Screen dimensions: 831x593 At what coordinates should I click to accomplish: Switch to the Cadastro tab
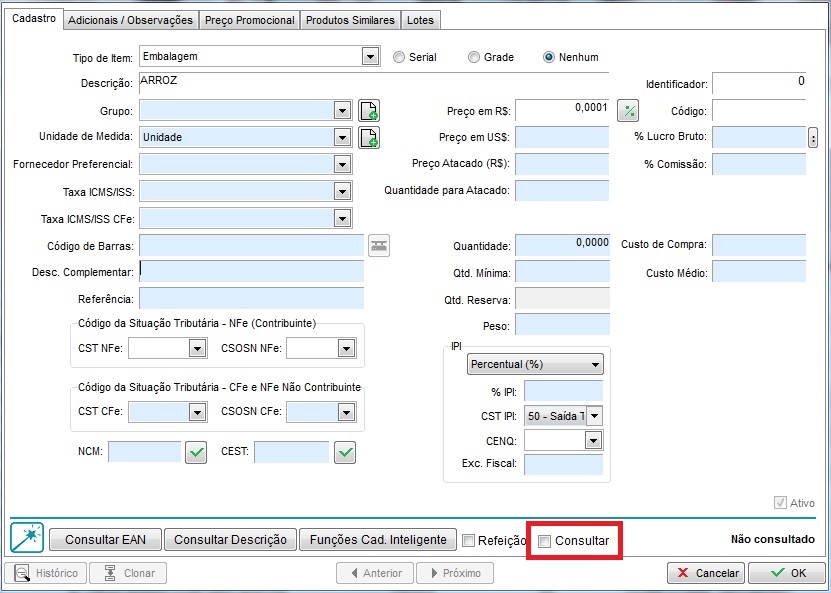click(34, 19)
